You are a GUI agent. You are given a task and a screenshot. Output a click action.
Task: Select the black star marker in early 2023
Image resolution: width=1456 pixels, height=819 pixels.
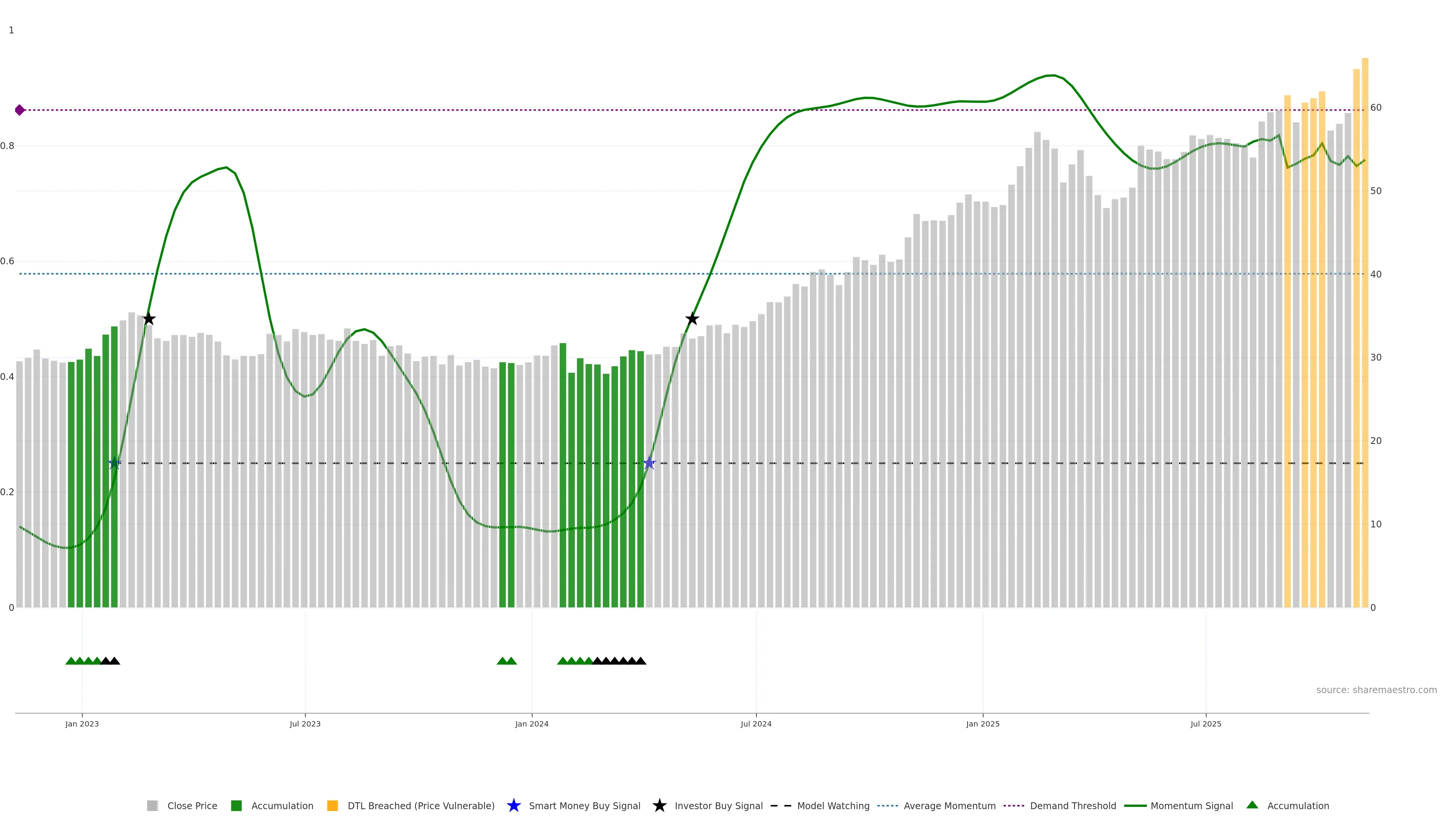click(x=149, y=319)
